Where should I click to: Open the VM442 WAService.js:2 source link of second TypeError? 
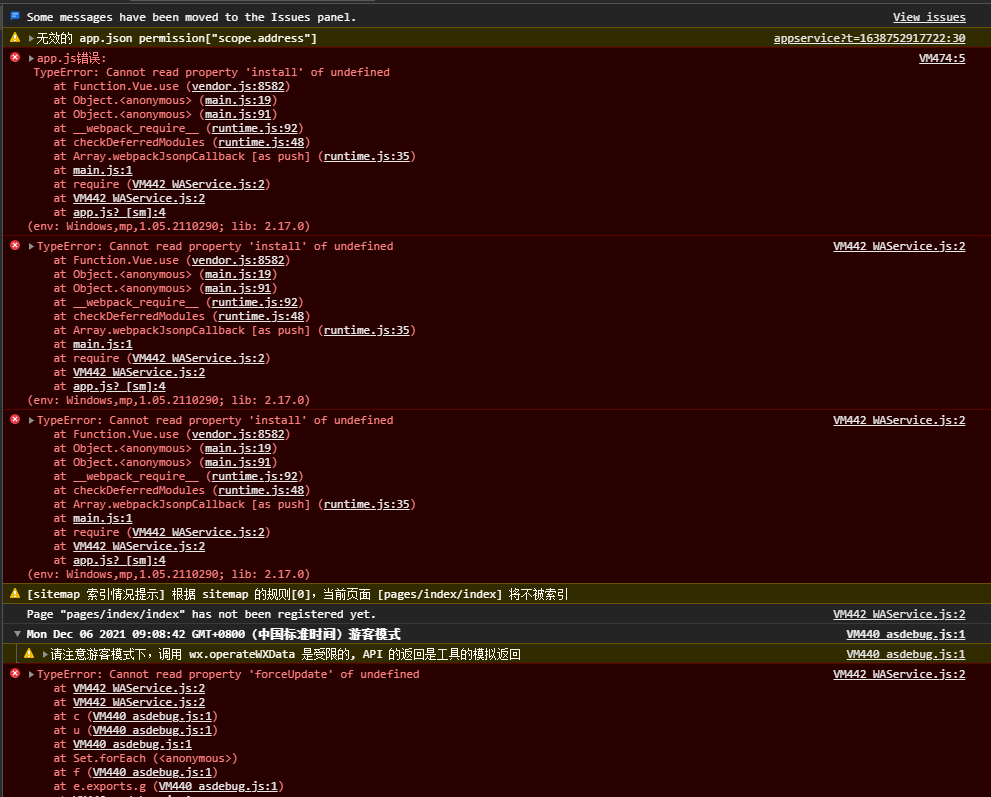click(x=899, y=246)
